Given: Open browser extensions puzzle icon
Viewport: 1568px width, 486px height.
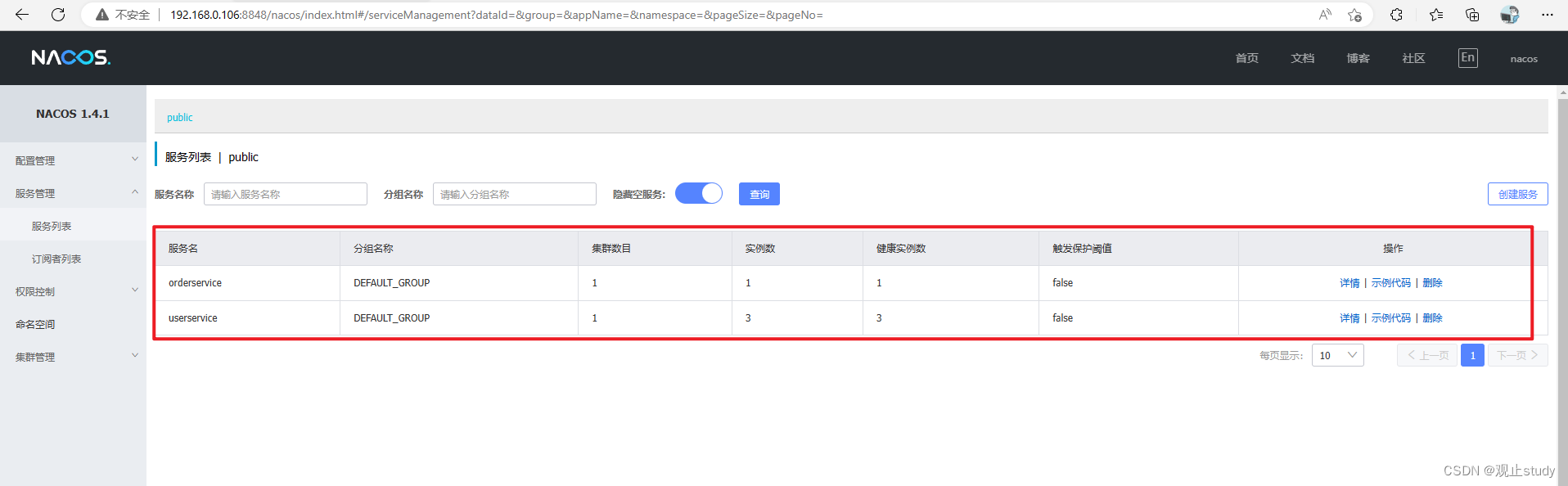Looking at the screenshot, I should click(1397, 15).
